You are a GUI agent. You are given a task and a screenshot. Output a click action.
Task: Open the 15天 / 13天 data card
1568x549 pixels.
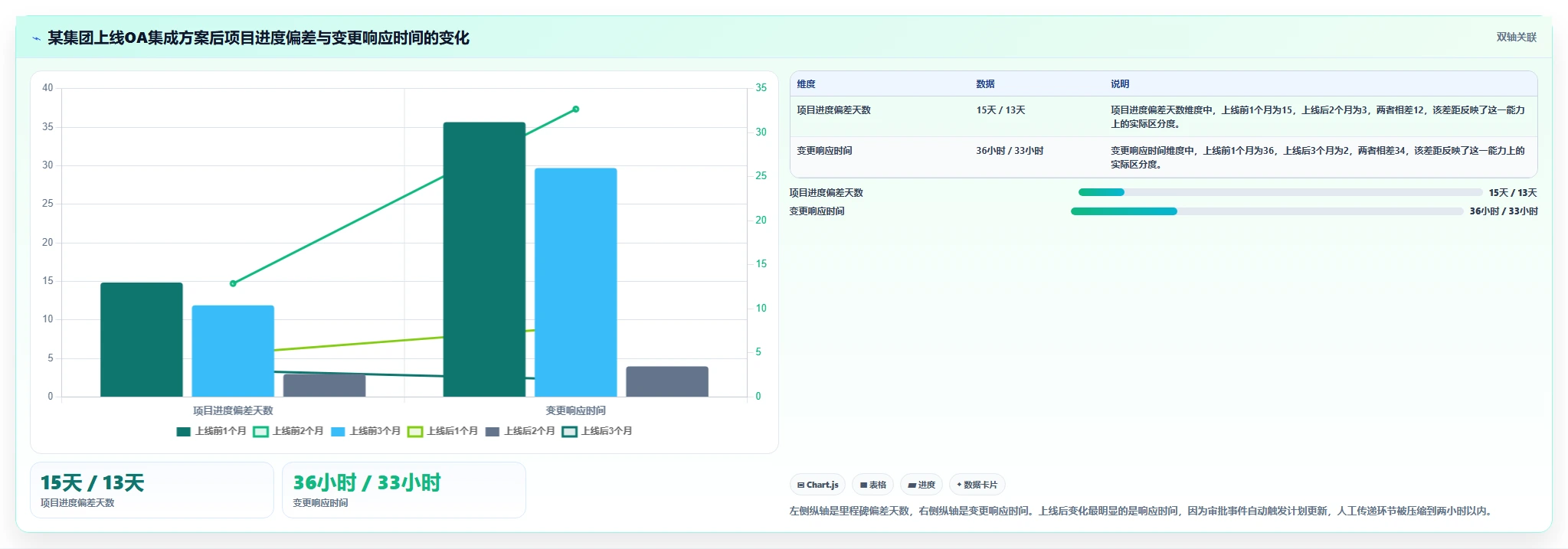pyautogui.click(x=152, y=490)
